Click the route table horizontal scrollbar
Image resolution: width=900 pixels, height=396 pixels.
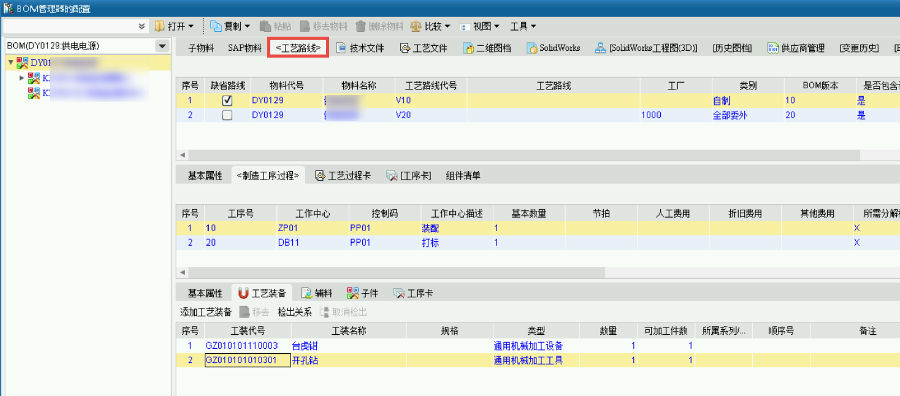click(523, 155)
